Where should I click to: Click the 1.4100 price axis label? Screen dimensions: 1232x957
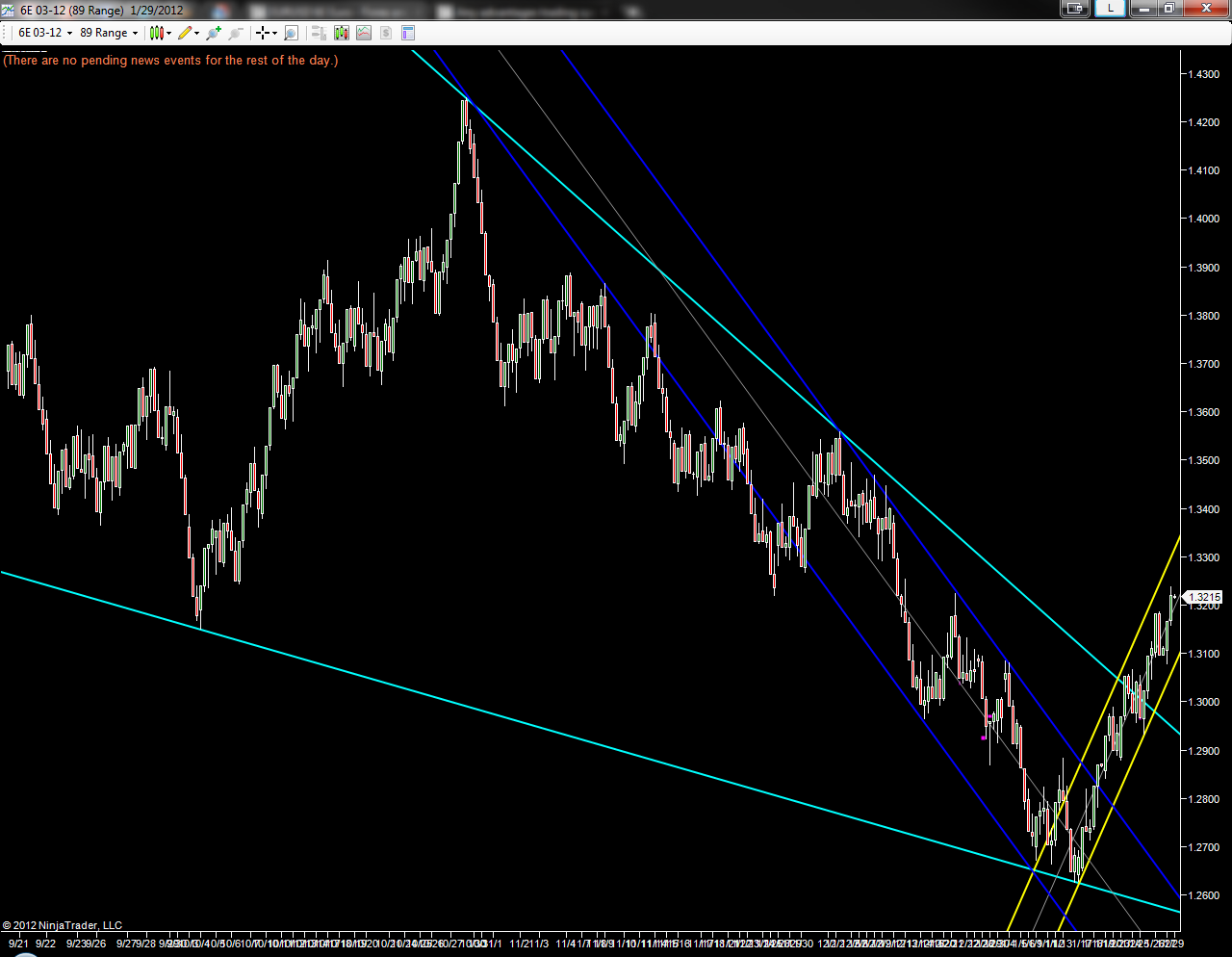pos(1204,170)
